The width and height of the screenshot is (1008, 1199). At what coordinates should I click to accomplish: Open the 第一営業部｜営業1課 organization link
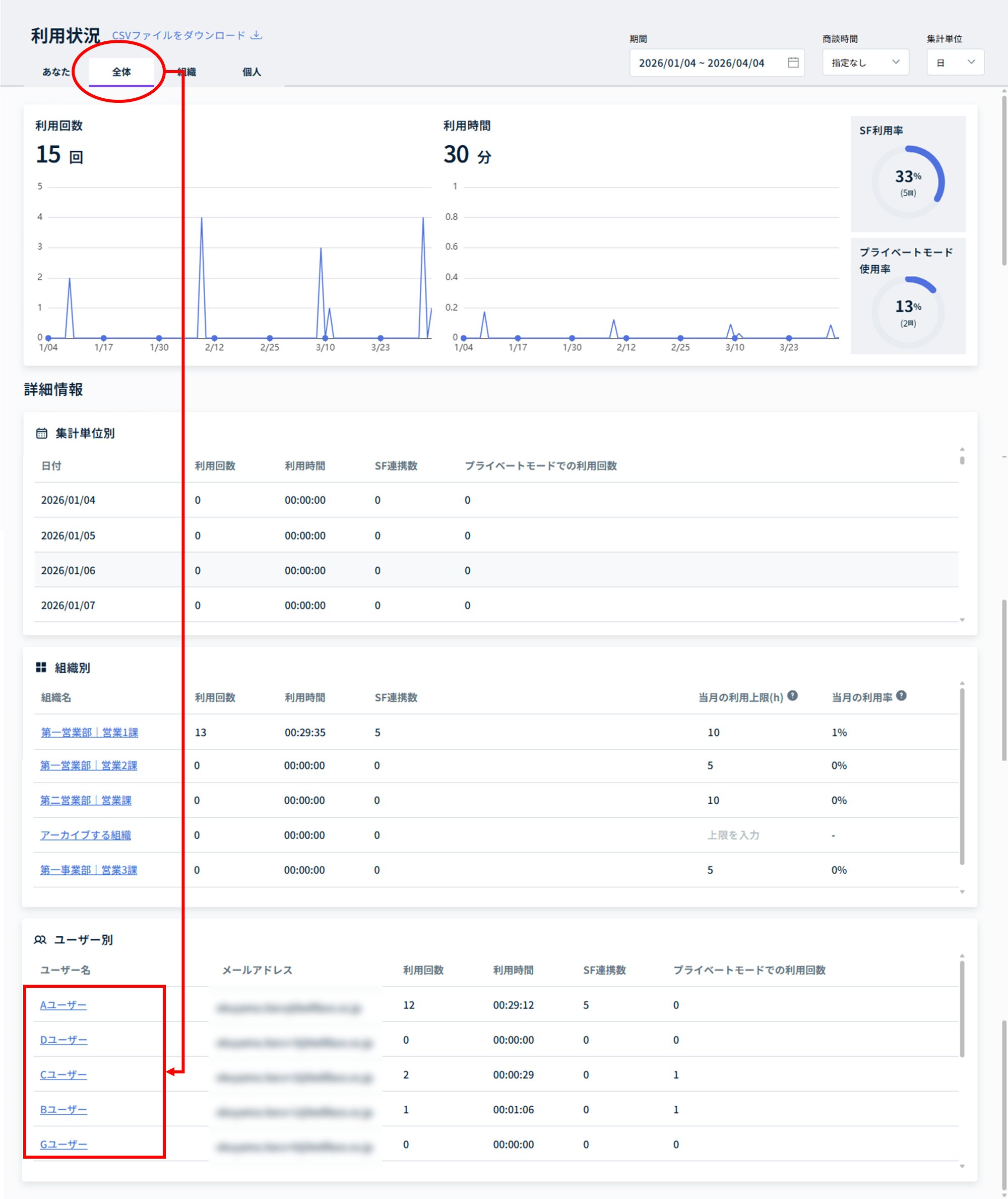click(89, 732)
